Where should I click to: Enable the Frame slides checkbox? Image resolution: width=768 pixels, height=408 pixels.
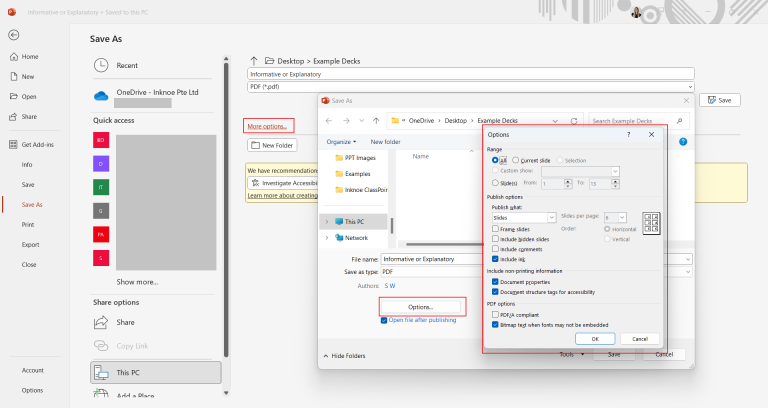(496, 229)
